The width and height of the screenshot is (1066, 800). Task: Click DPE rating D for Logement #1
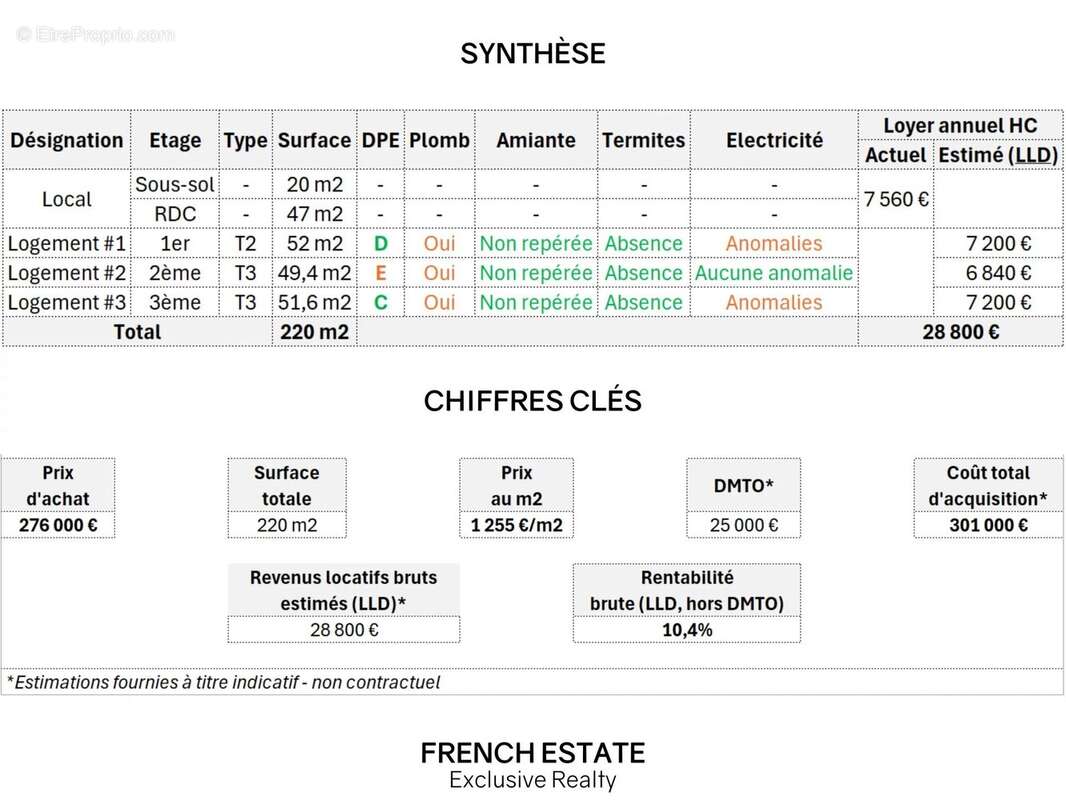(380, 243)
